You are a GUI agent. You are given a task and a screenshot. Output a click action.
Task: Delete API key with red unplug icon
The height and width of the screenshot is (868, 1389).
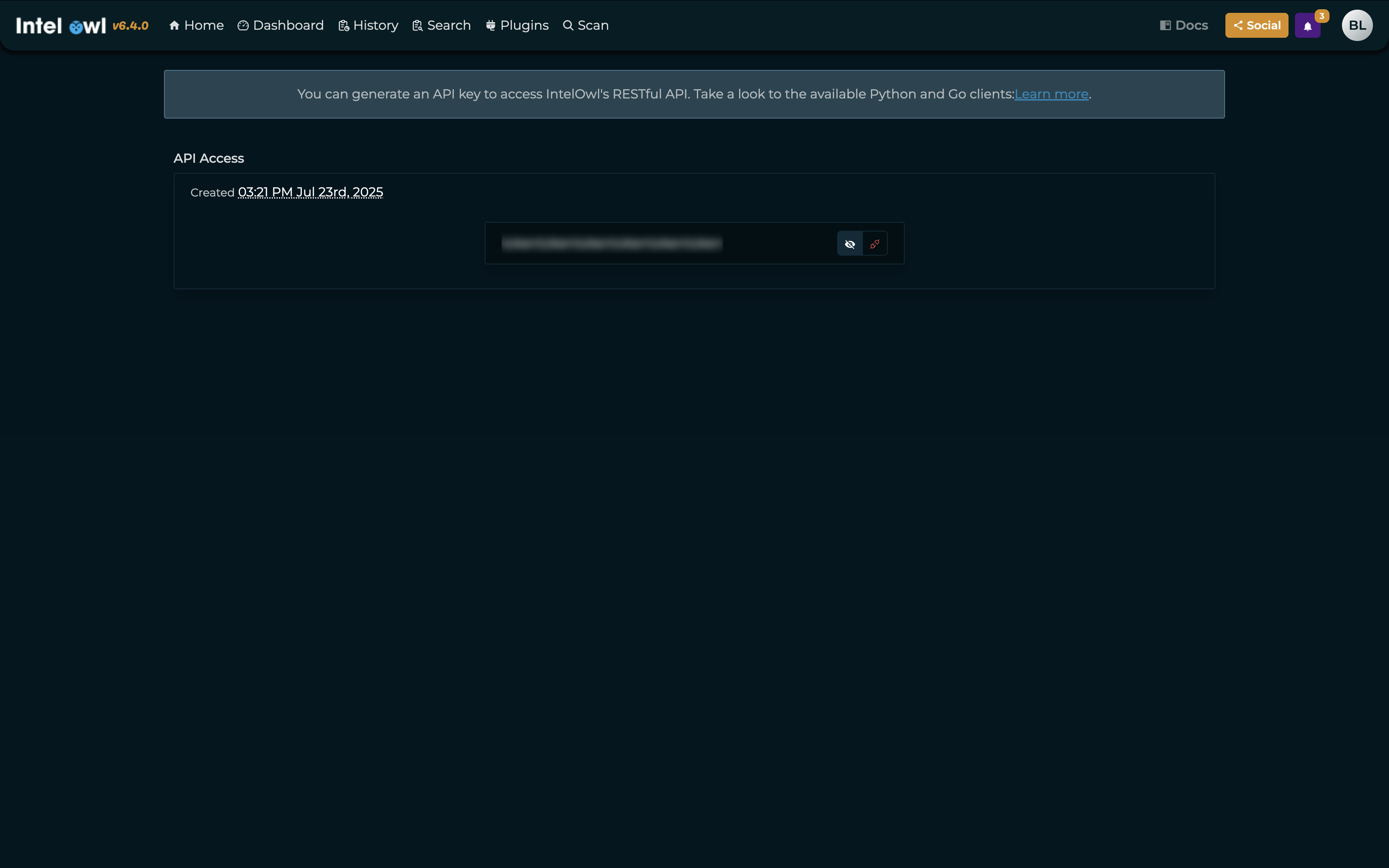coord(875,244)
